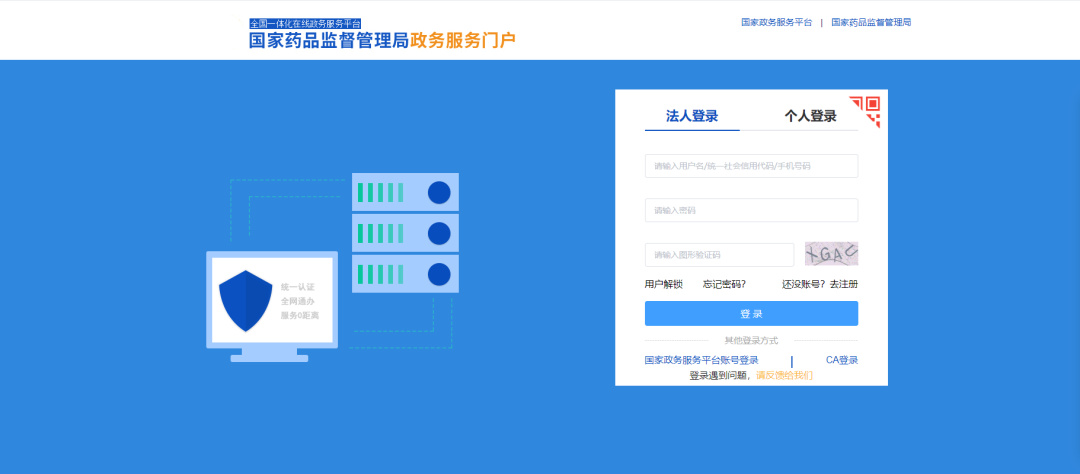Refresh the captcha verification image
This screenshot has width=1080, height=474.
(831, 254)
